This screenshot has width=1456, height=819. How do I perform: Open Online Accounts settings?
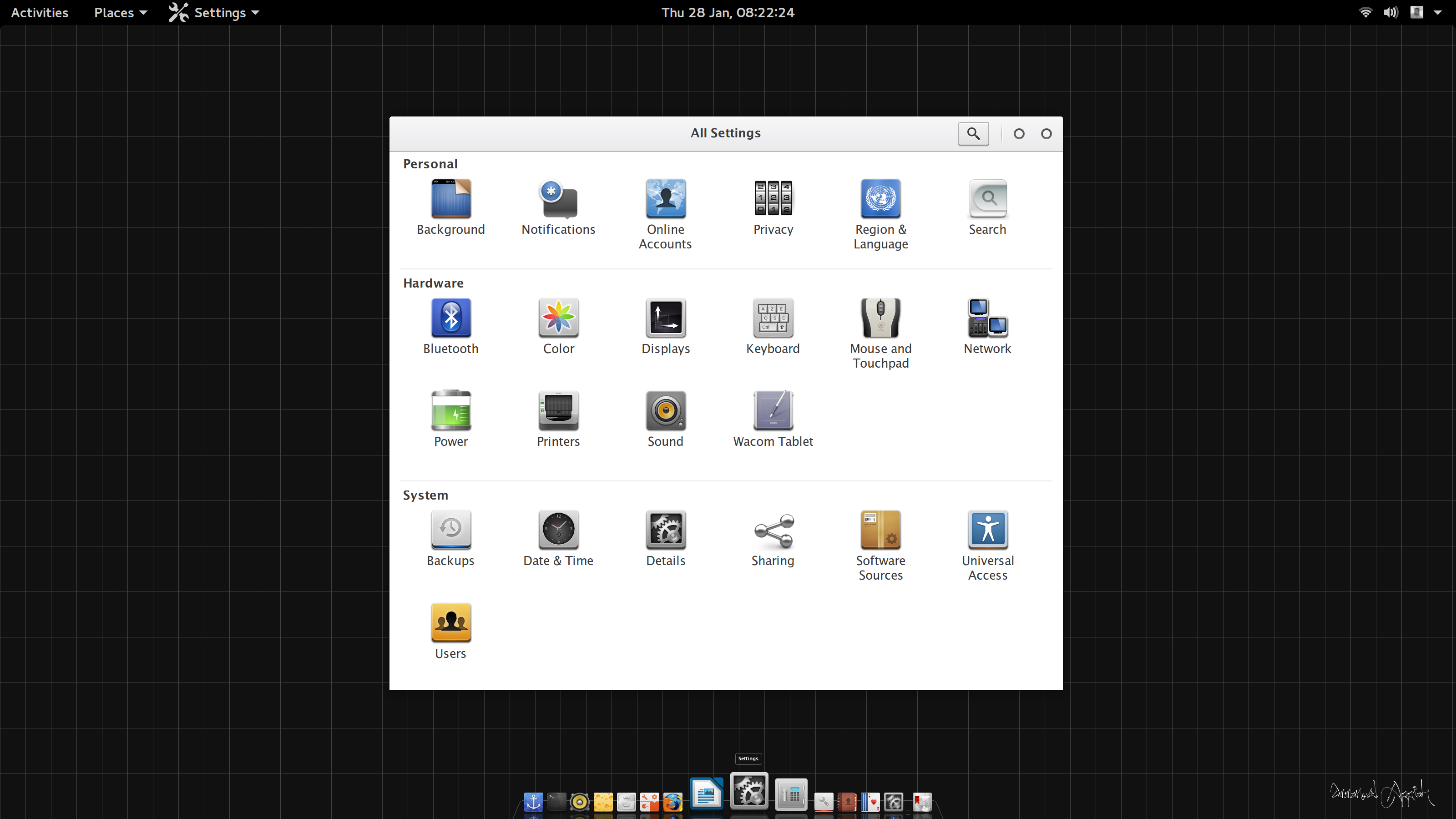tap(665, 215)
